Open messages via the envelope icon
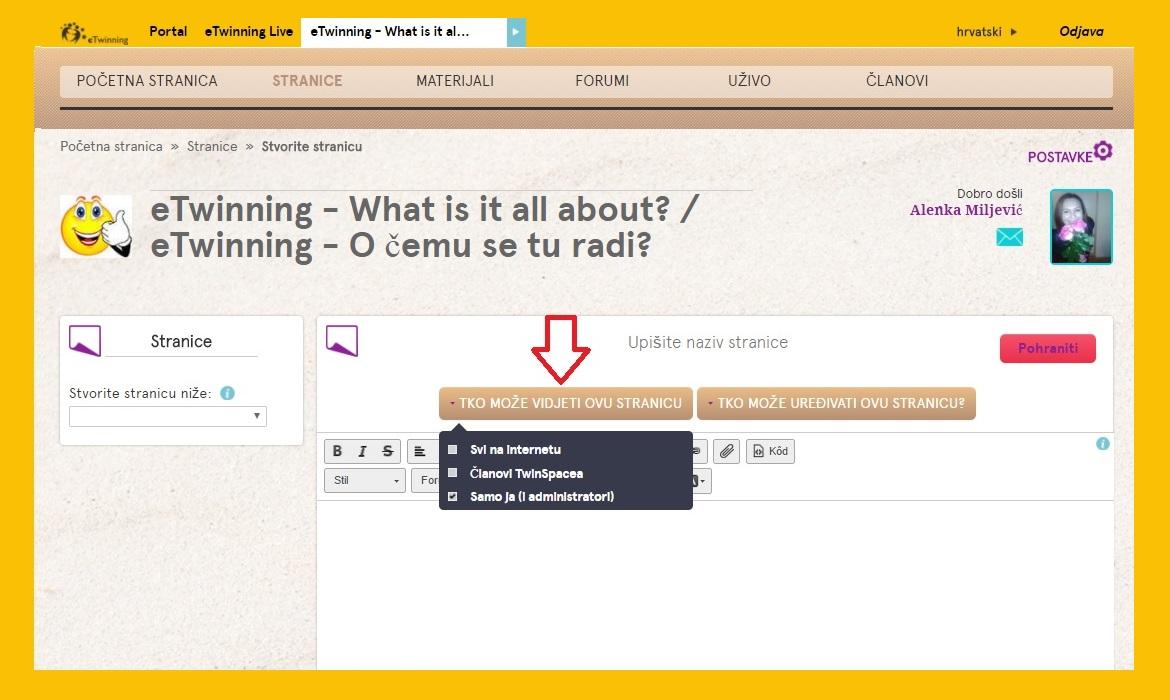The image size is (1170, 700). tap(1010, 237)
